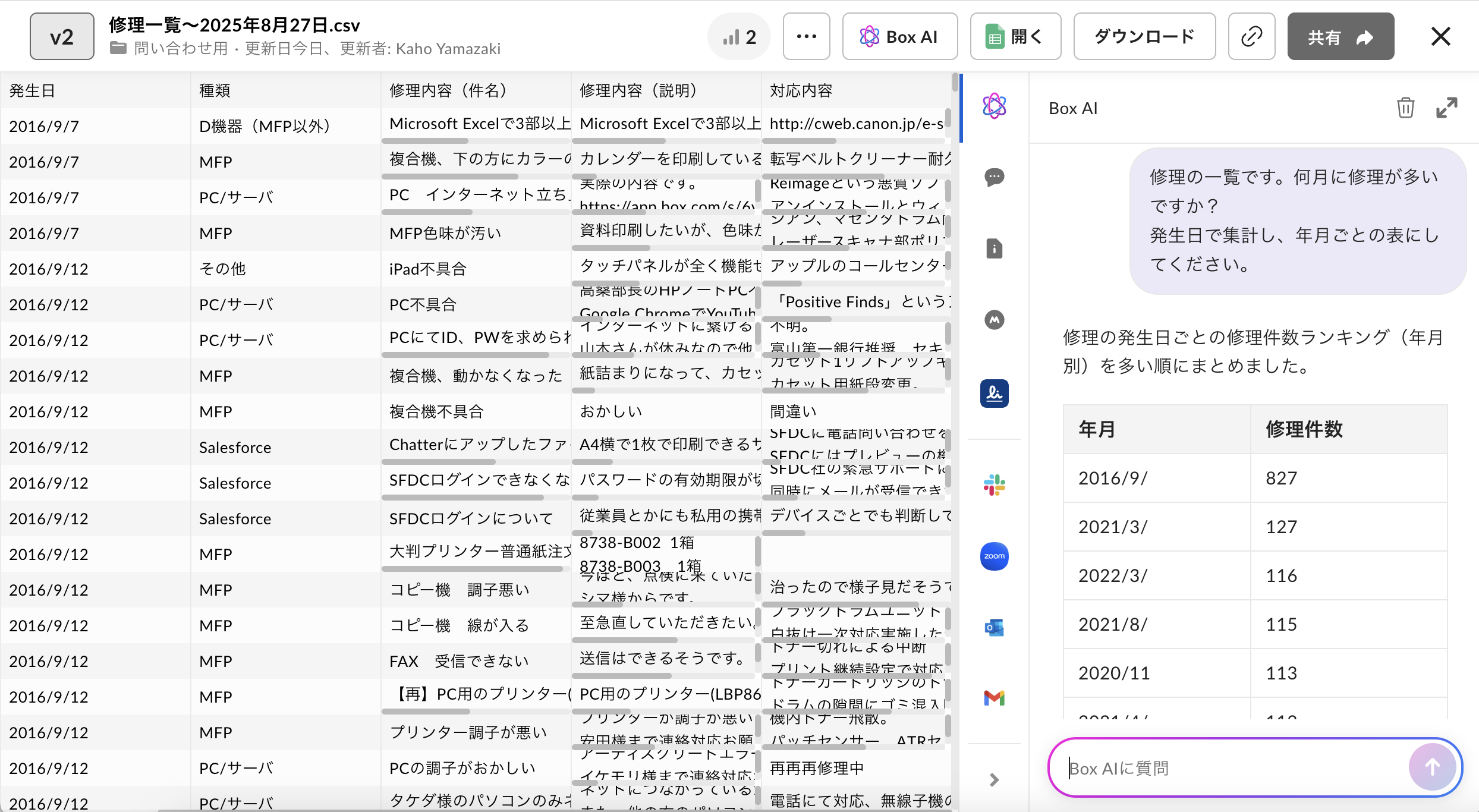Click the user question message bubble
Viewport: 1479px width, 812px height.
pyautogui.click(x=1298, y=221)
